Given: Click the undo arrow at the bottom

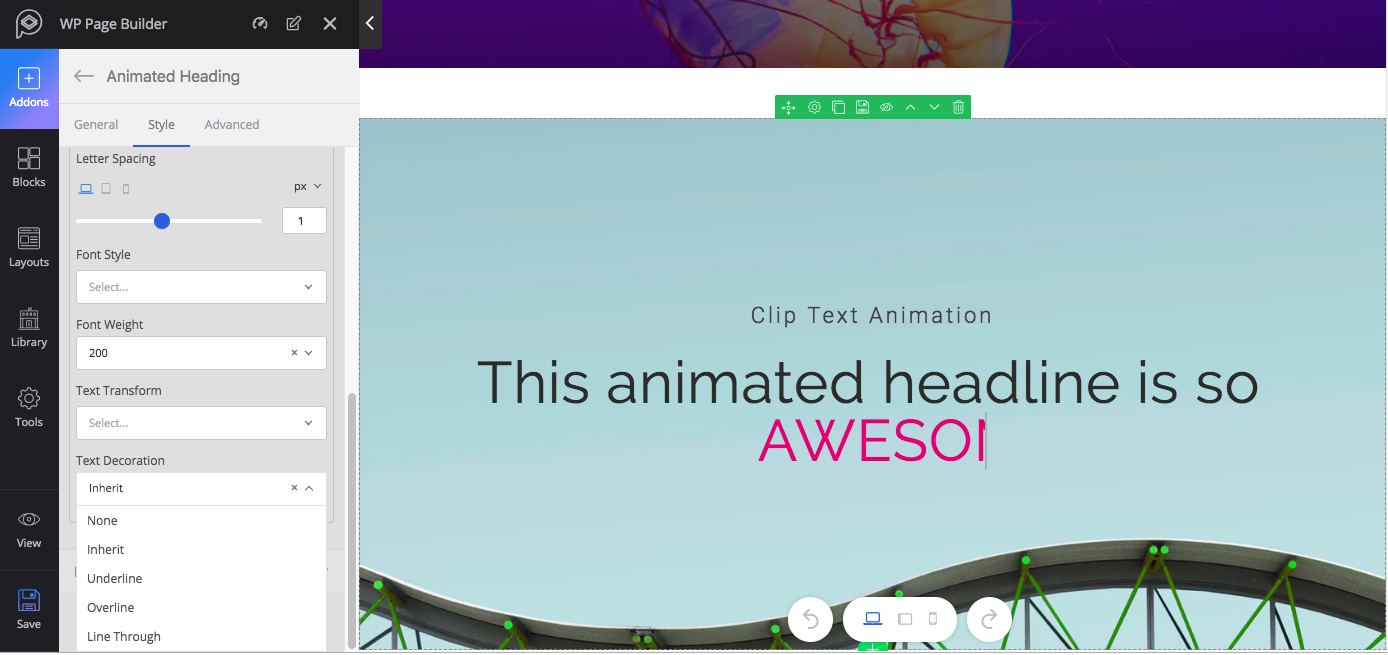Looking at the screenshot, I should 810,619.
